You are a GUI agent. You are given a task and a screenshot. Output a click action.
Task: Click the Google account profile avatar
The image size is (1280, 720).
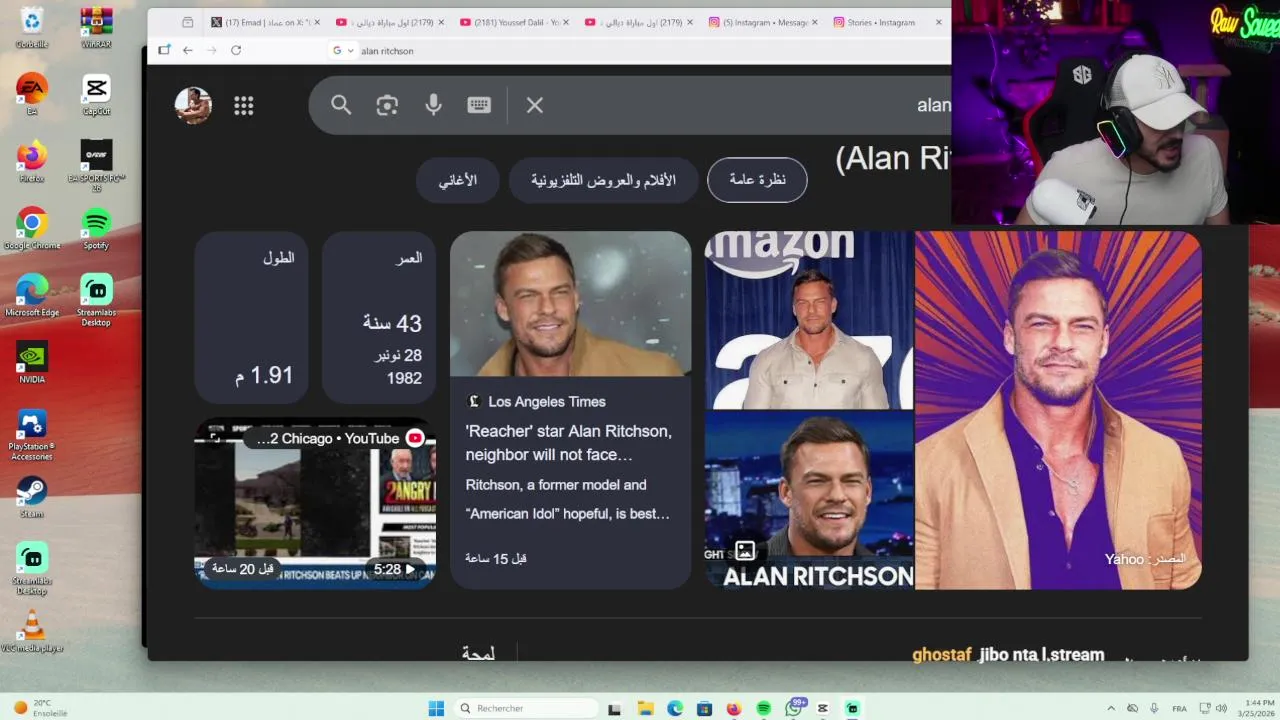pos(193,105)
